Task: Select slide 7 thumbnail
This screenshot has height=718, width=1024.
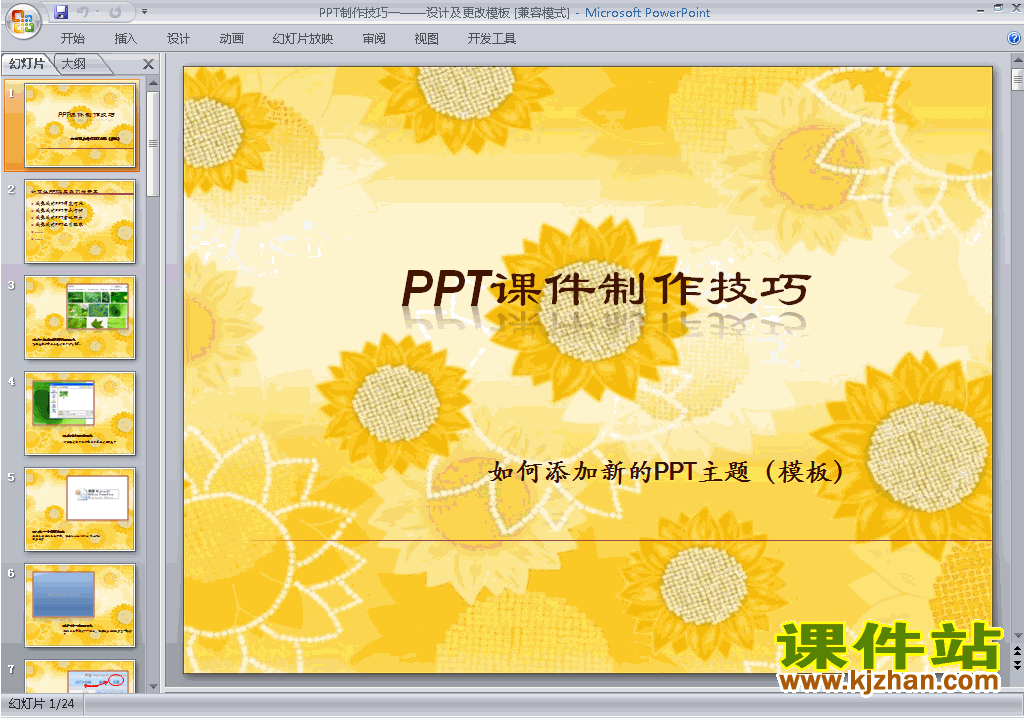Action: tap(80, 676)
